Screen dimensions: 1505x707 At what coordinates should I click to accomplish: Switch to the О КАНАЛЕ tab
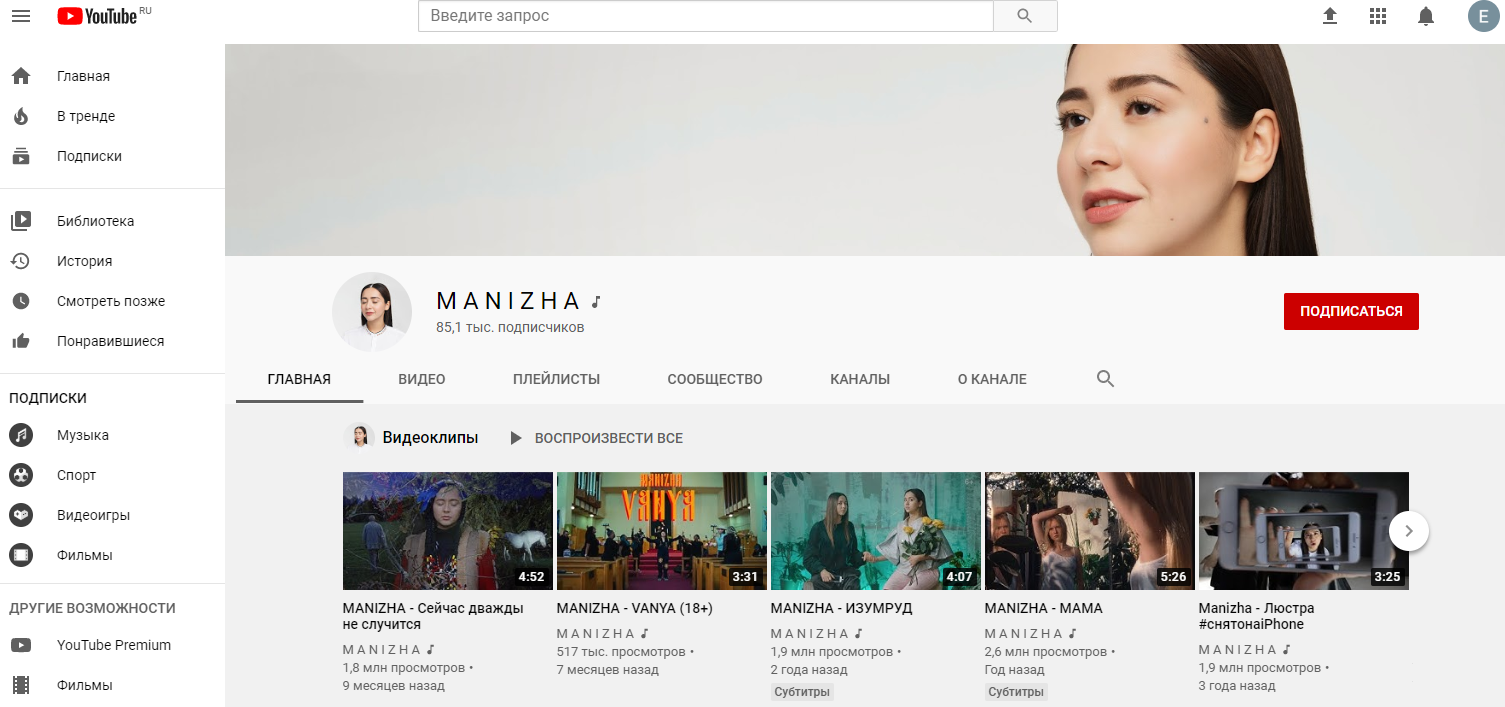coord(992,379)
